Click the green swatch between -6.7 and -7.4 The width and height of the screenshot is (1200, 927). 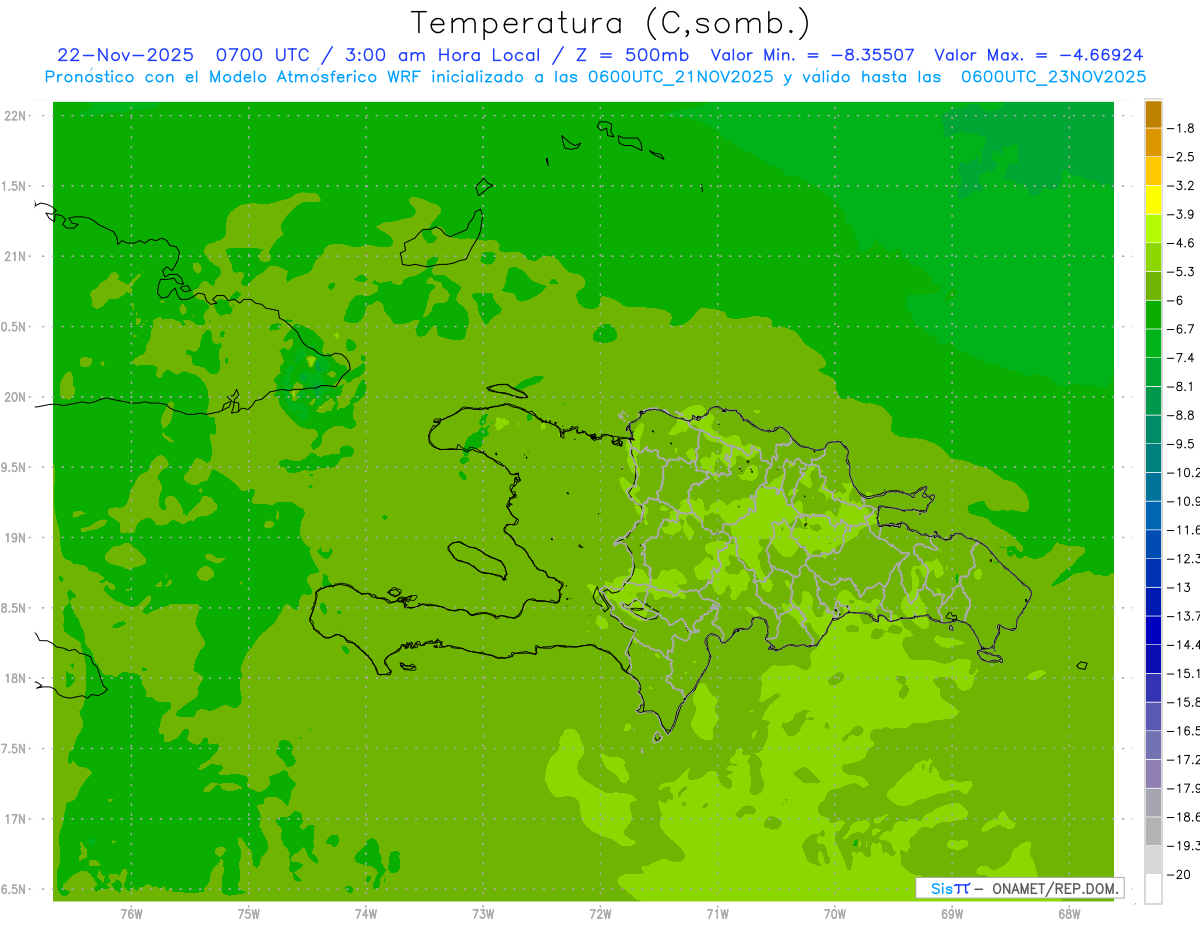[1153, 344]
